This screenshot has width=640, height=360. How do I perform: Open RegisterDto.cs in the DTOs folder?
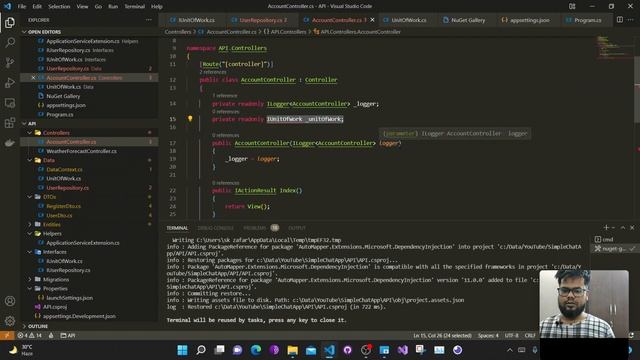tap(63, 206)
